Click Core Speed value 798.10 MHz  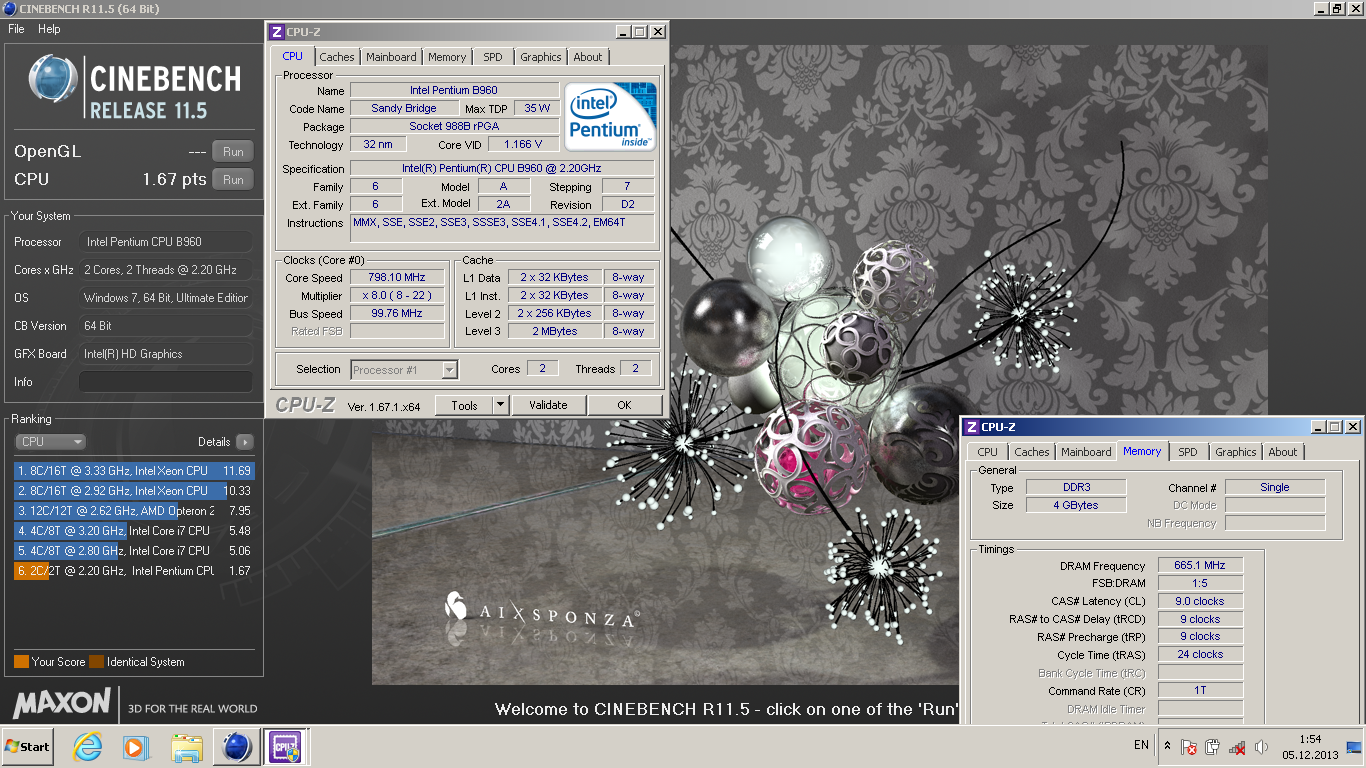pyautogui.click(x=397, y=278)
